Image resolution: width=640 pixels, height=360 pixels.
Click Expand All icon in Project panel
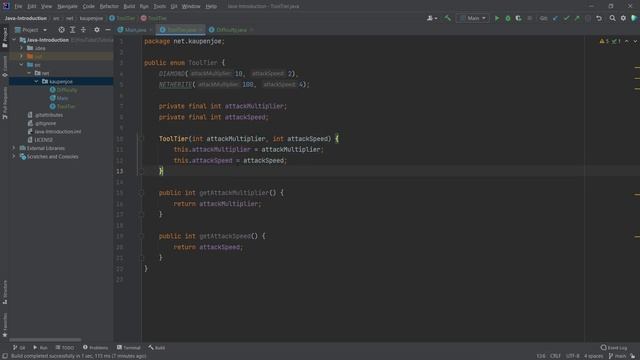72,30
